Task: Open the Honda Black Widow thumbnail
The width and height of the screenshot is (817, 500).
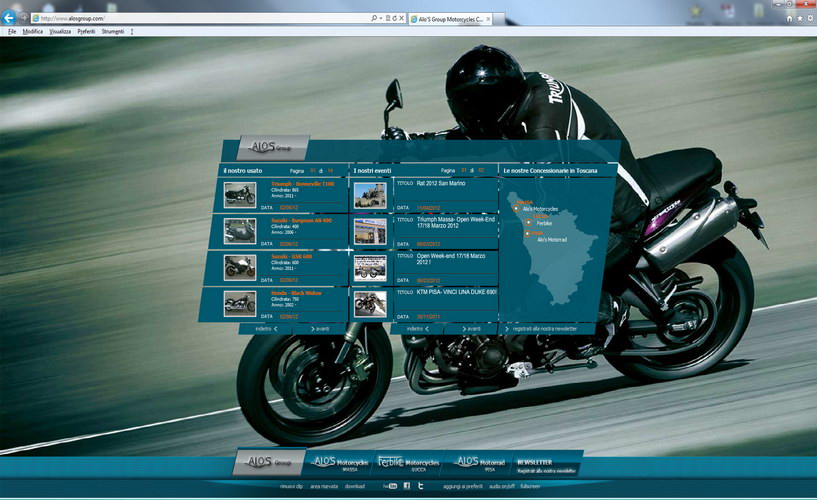Action: click(240, 304)
